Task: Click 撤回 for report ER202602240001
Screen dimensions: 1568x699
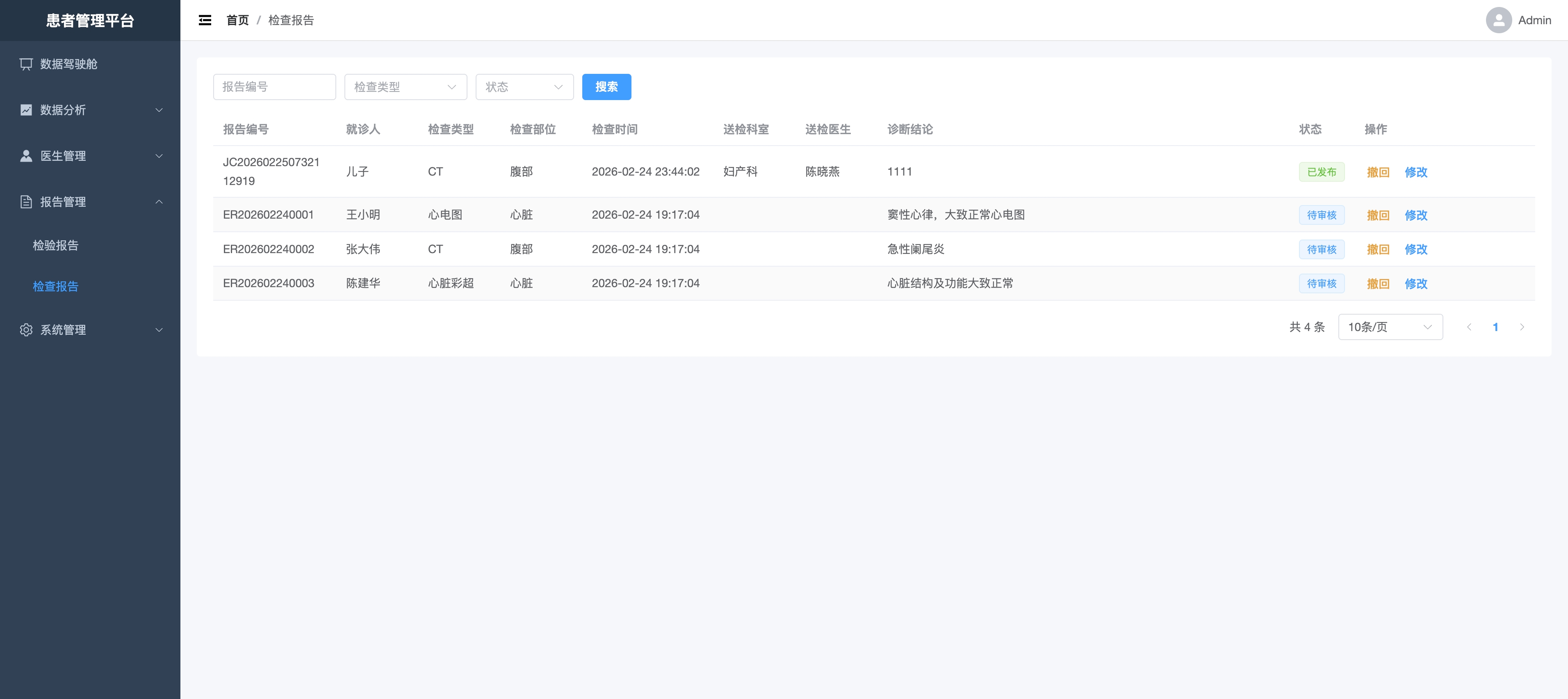Action: (1377, 215)
